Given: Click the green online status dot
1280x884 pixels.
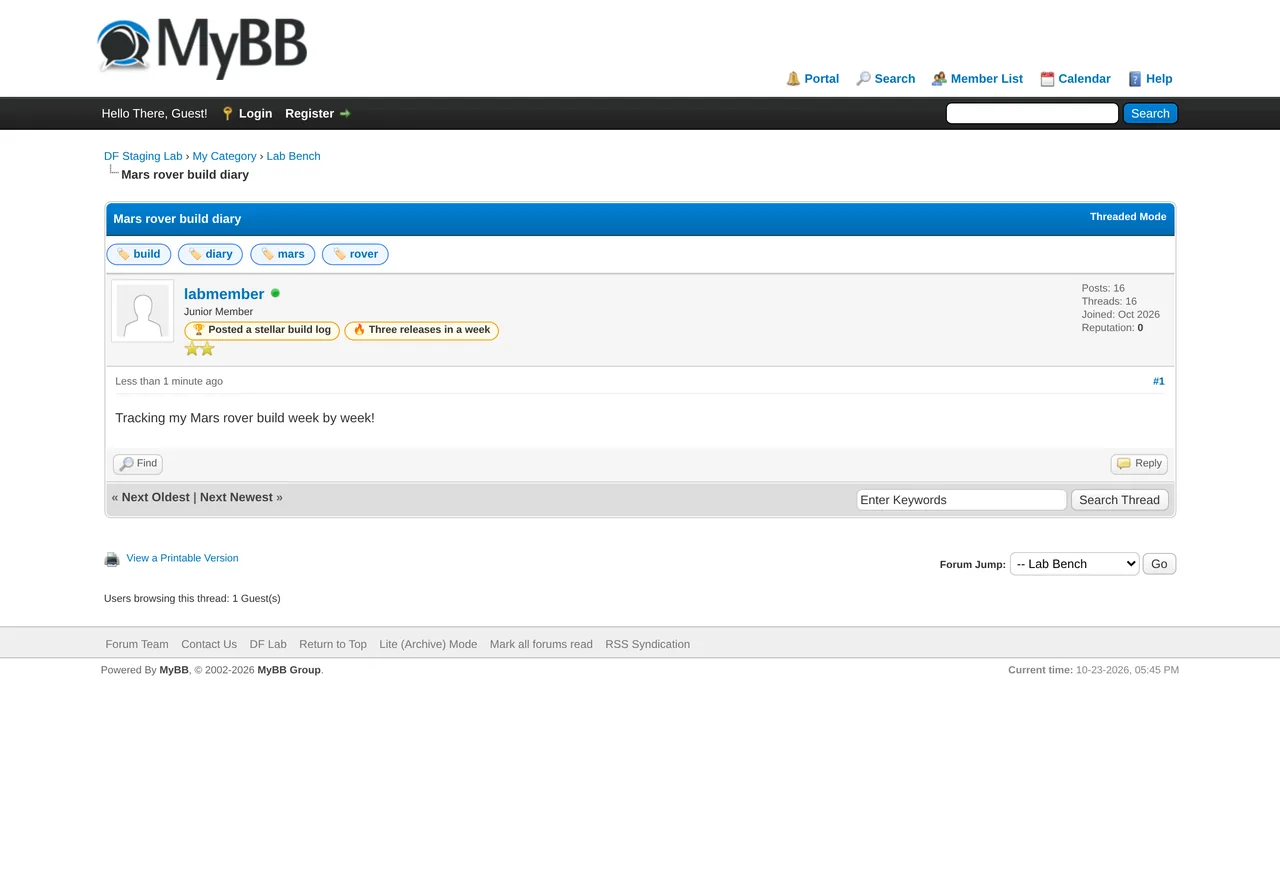Looking at the screenshot, I should tap(275, 293).
